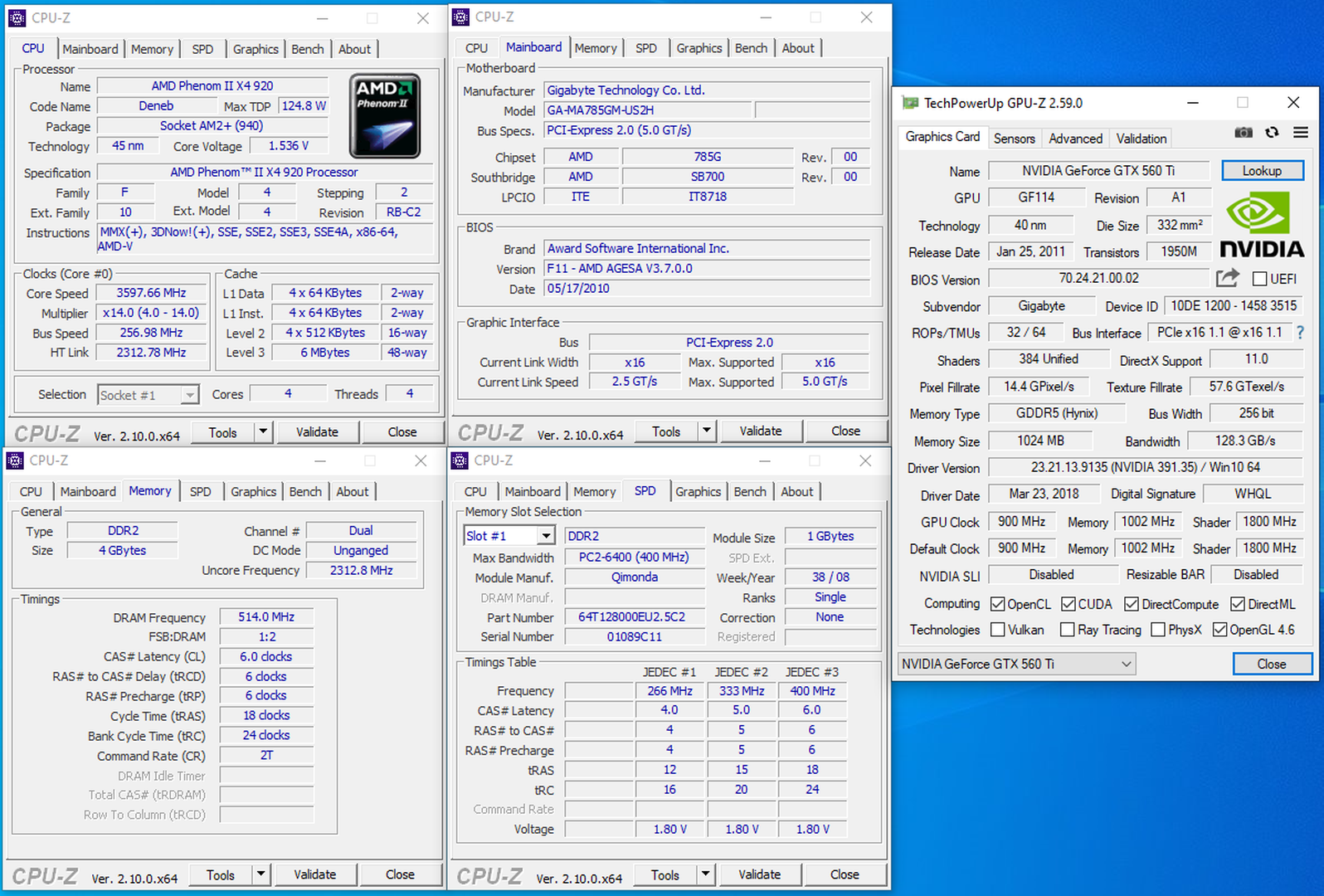Expand Tools dropdown arrow in Mainboard window
The image size is (1324, 896).
707,431
